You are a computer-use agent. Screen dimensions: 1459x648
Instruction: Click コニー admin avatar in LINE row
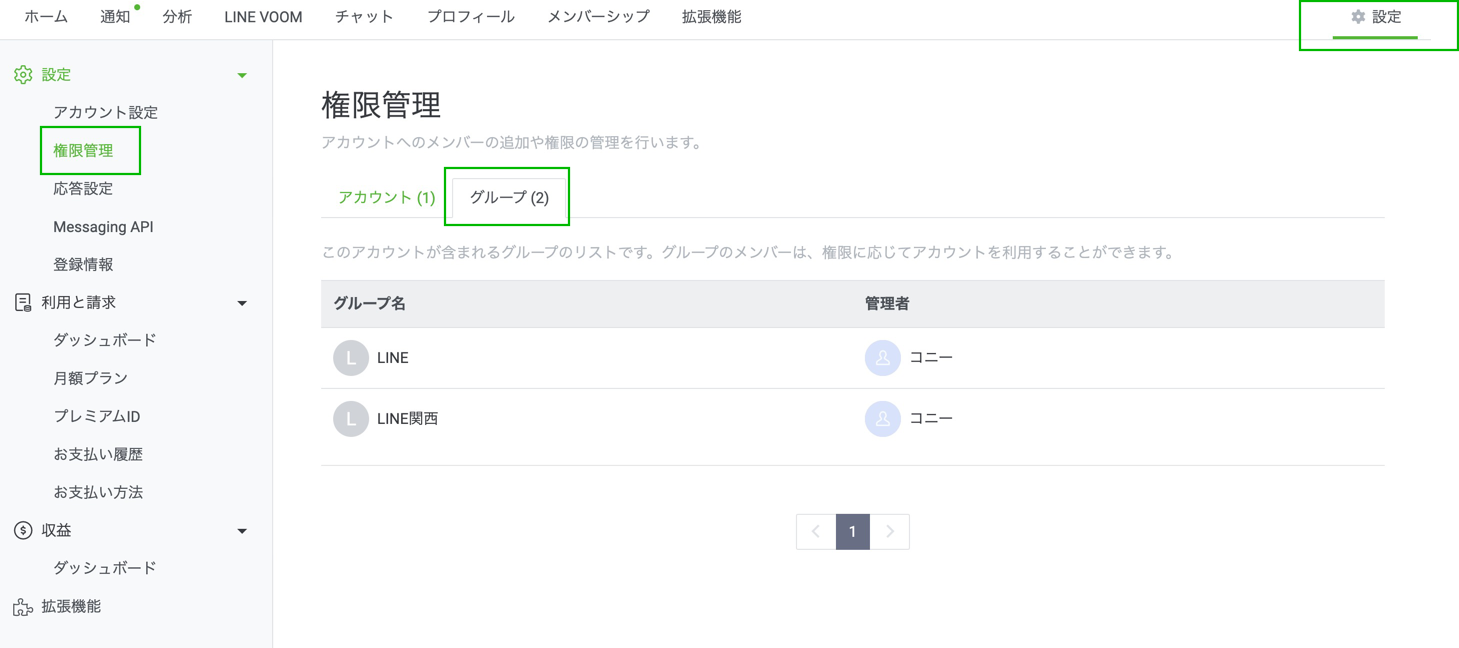[x=882, y=358]
